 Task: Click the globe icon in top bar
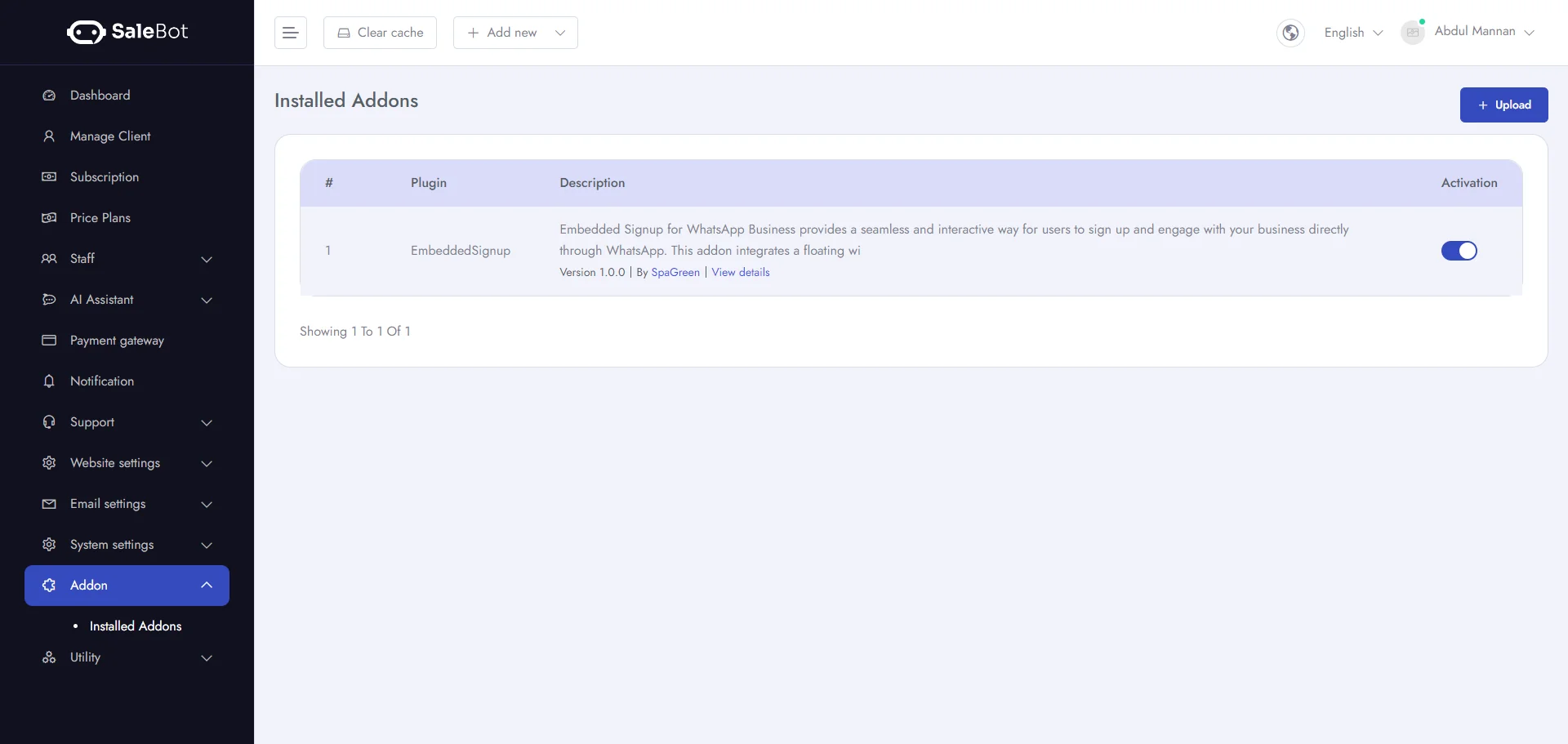point(1290,33)
